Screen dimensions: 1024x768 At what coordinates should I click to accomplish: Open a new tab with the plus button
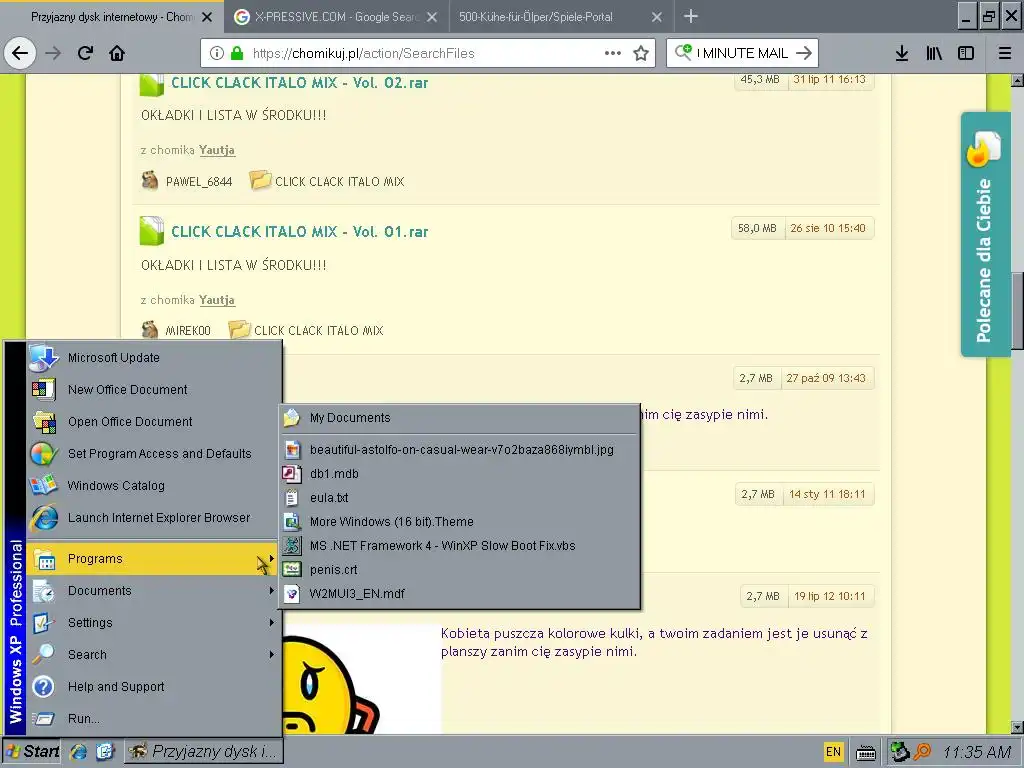[x=691, y=16]
